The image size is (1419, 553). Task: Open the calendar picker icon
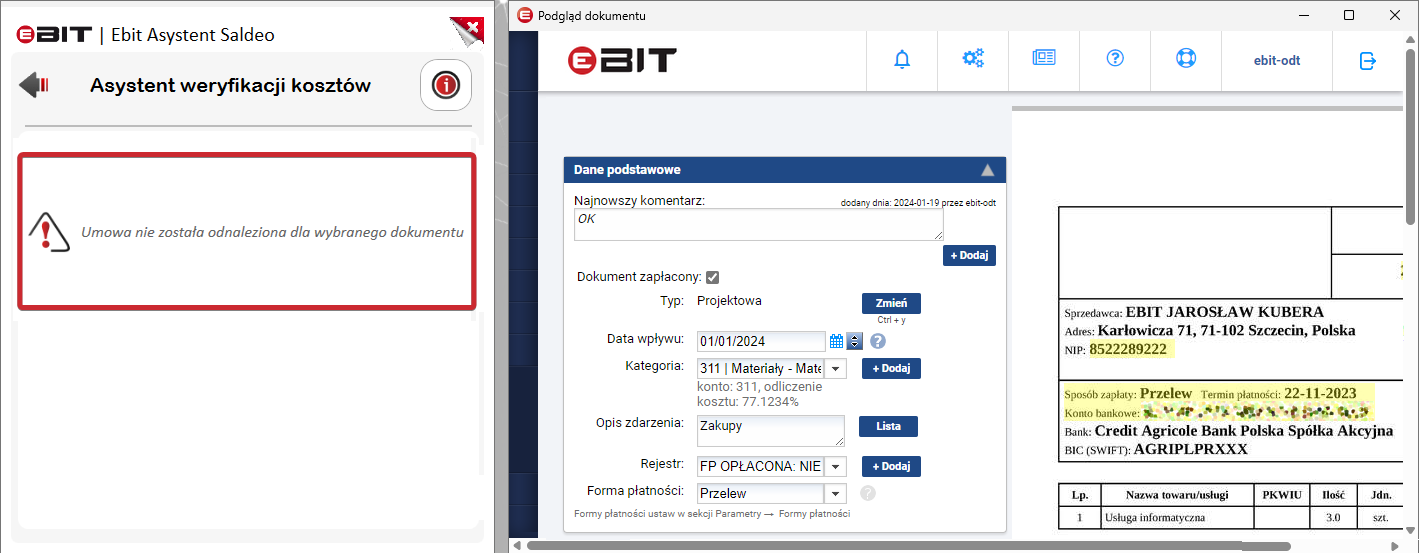836,341
